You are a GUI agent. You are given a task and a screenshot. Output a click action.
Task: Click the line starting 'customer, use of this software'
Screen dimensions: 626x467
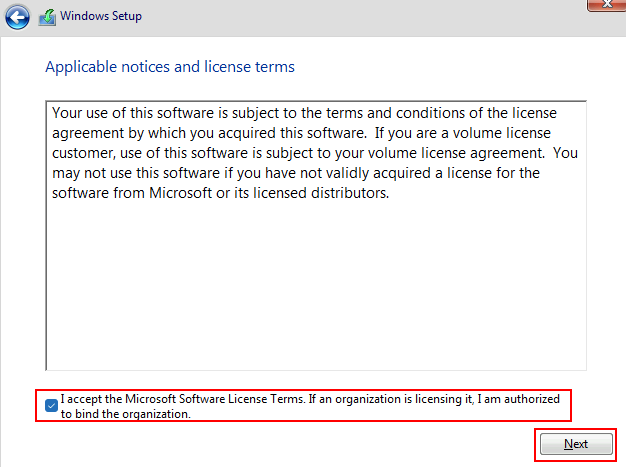click(x=315, y=153)
